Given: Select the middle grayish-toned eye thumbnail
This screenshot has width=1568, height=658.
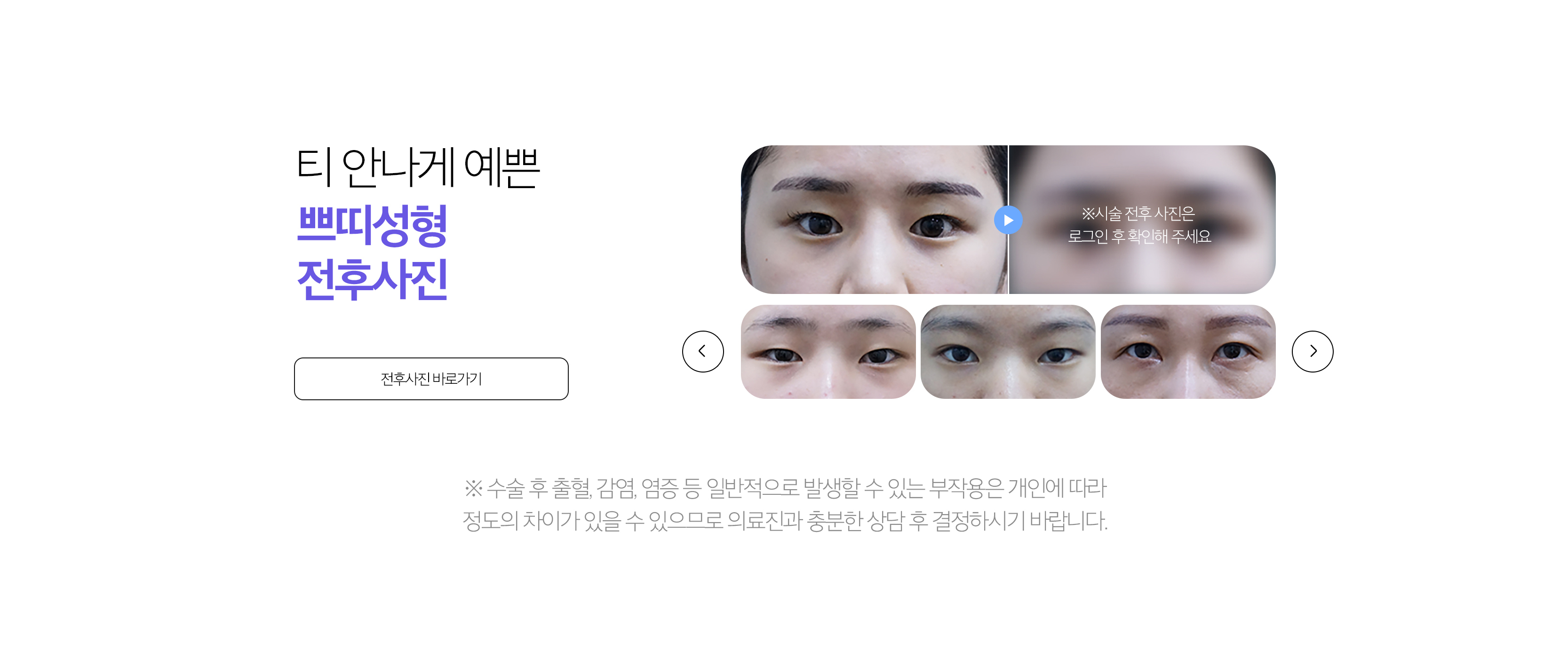Looking at the screenshot, I should pyautogui.click(x=1008, y=352).
